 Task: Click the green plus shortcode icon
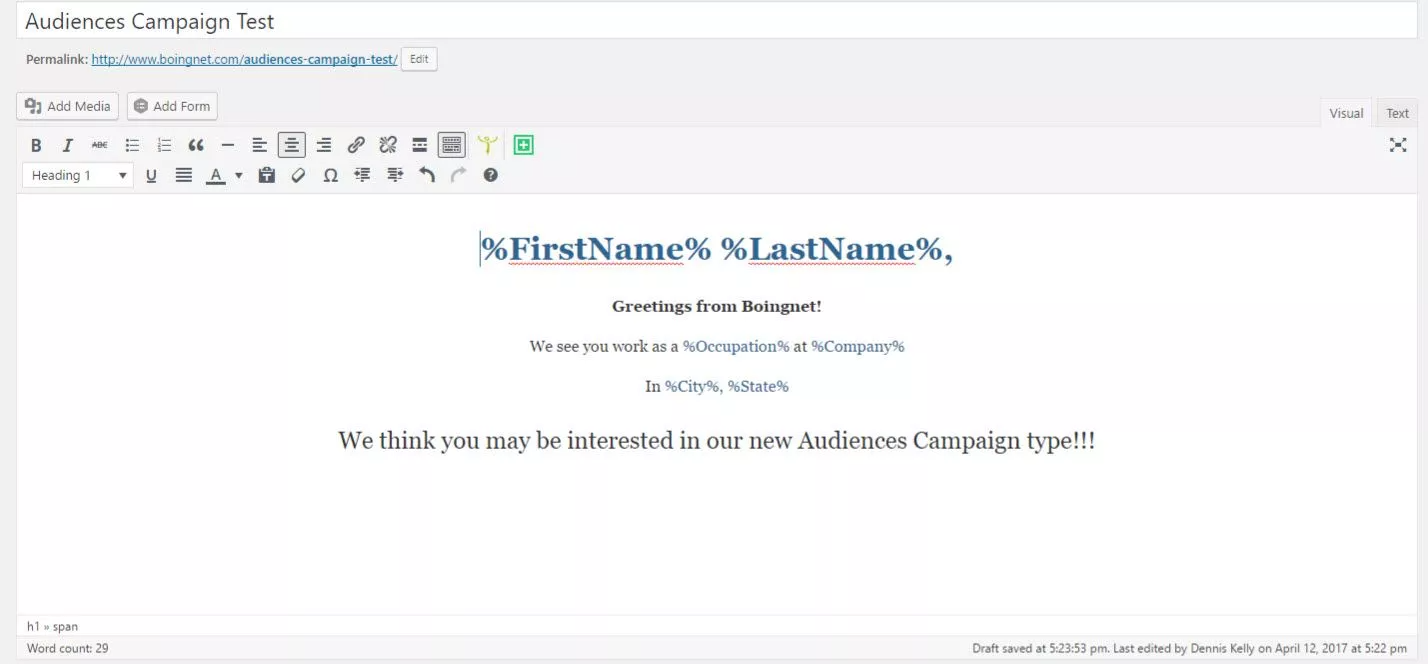[524, 146]
